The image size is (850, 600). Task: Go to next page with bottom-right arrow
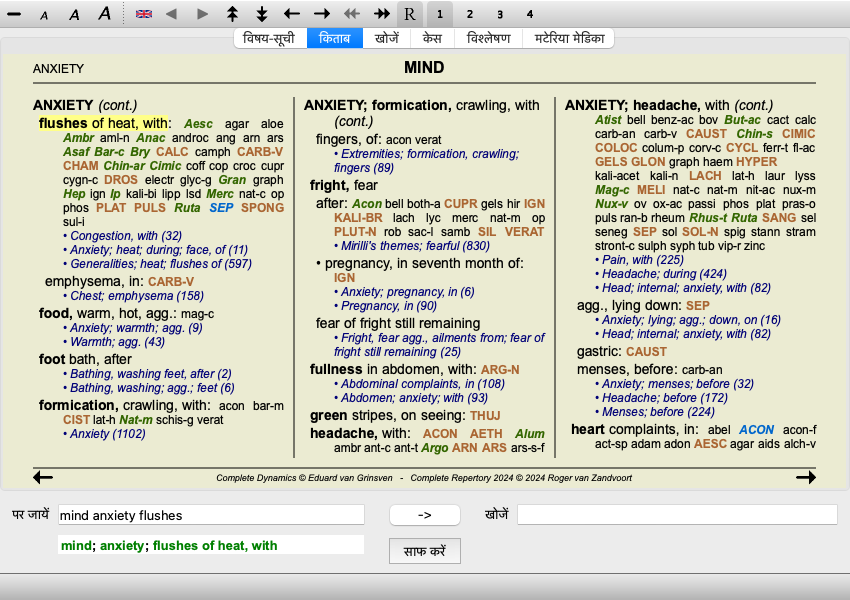[805, 478]
